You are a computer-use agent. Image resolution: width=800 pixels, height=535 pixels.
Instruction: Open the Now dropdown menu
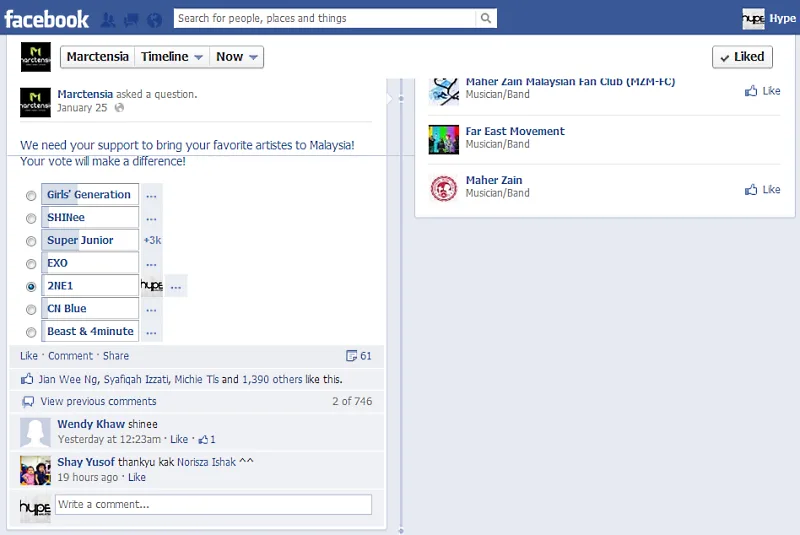tap(238, 57)
